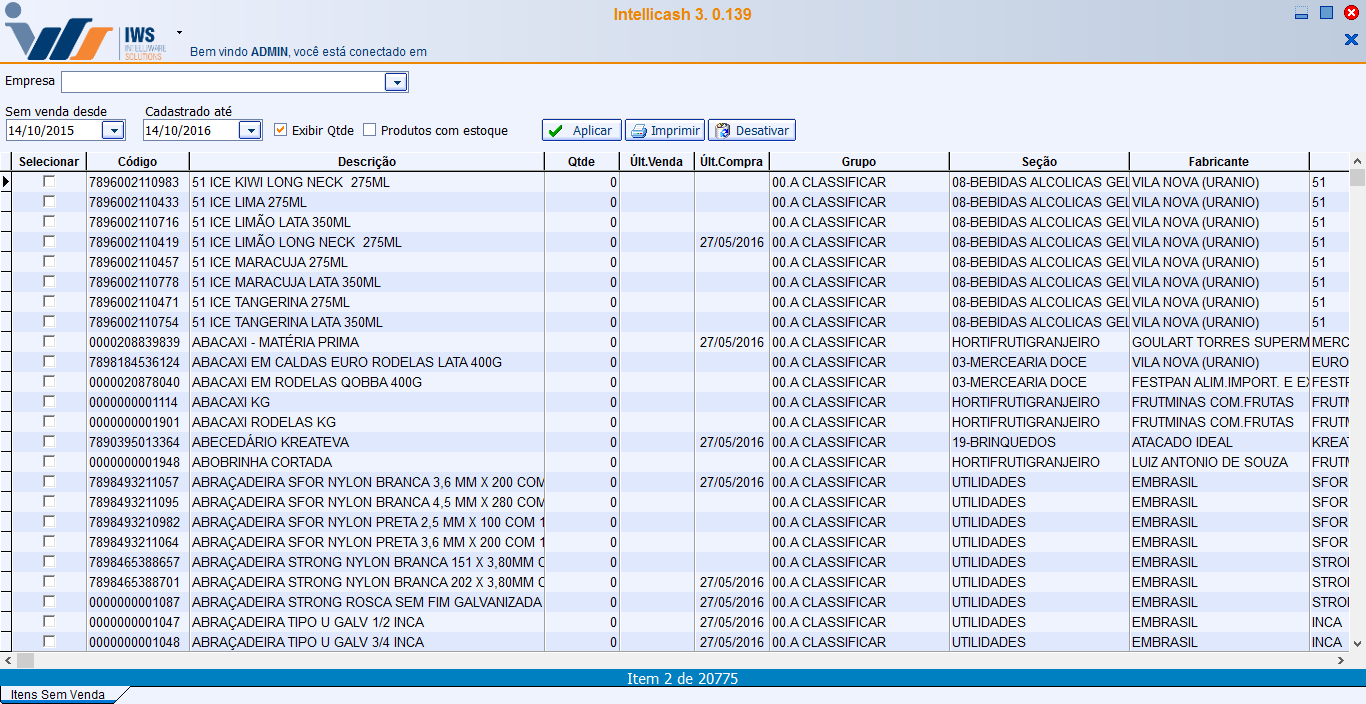Viewport: 1366px width, 704px height.
Task: Mark the 51 ICE MARACUJA 275ML row checkbox
Action: click(48, 262)
